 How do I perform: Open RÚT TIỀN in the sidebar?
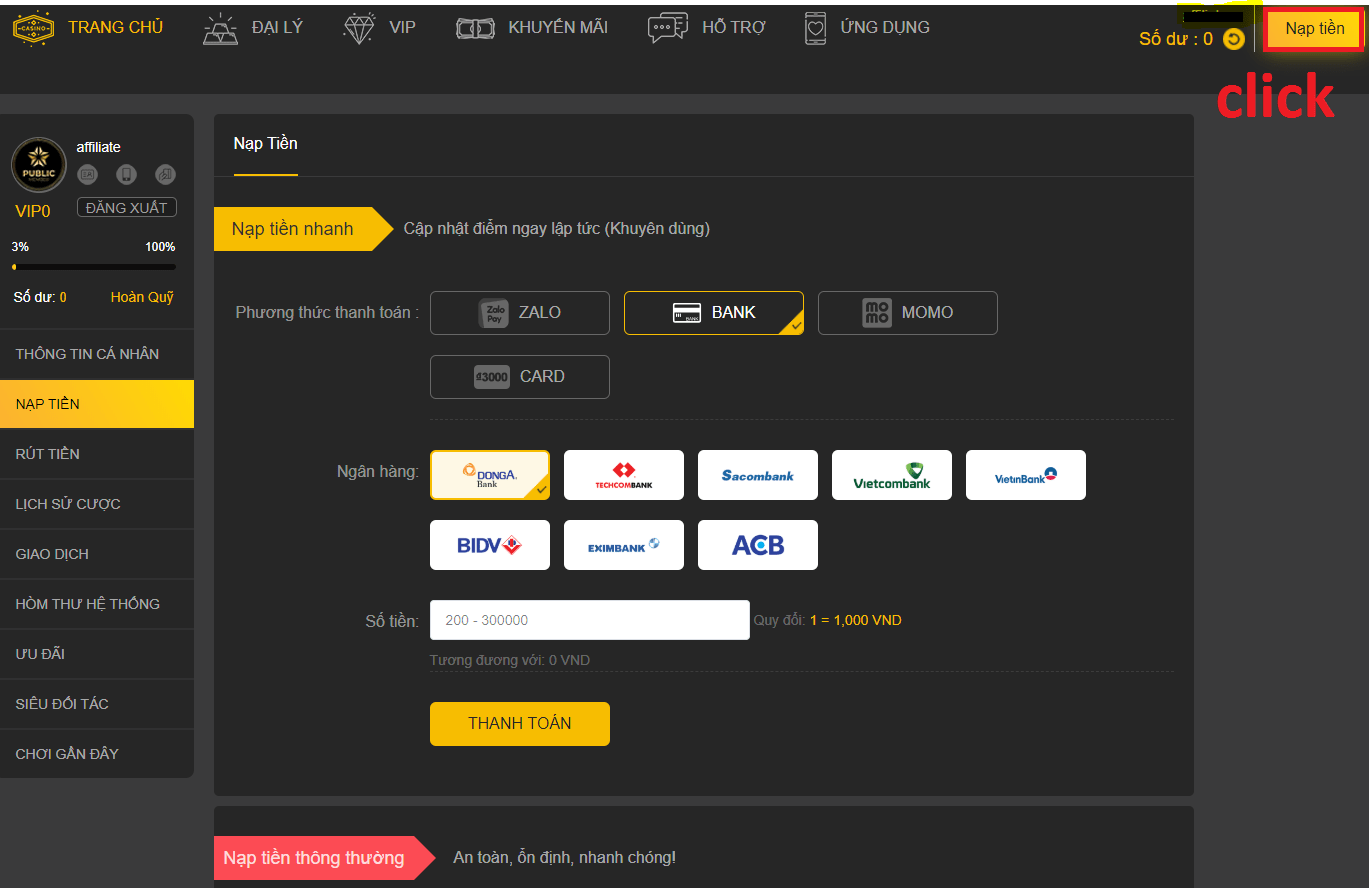(97, 454)
